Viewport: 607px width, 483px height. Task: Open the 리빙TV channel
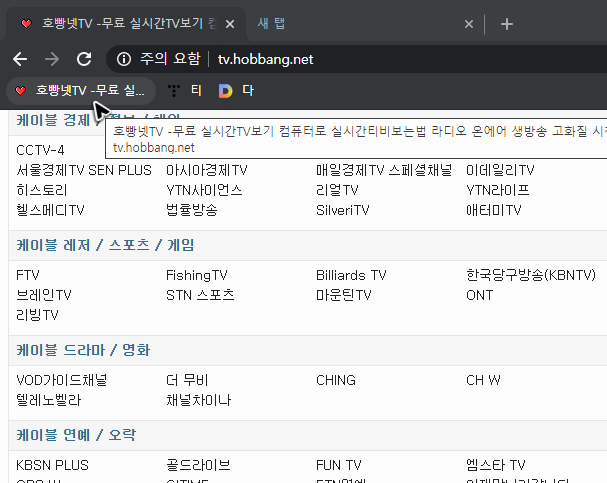[x=37, y=315]
